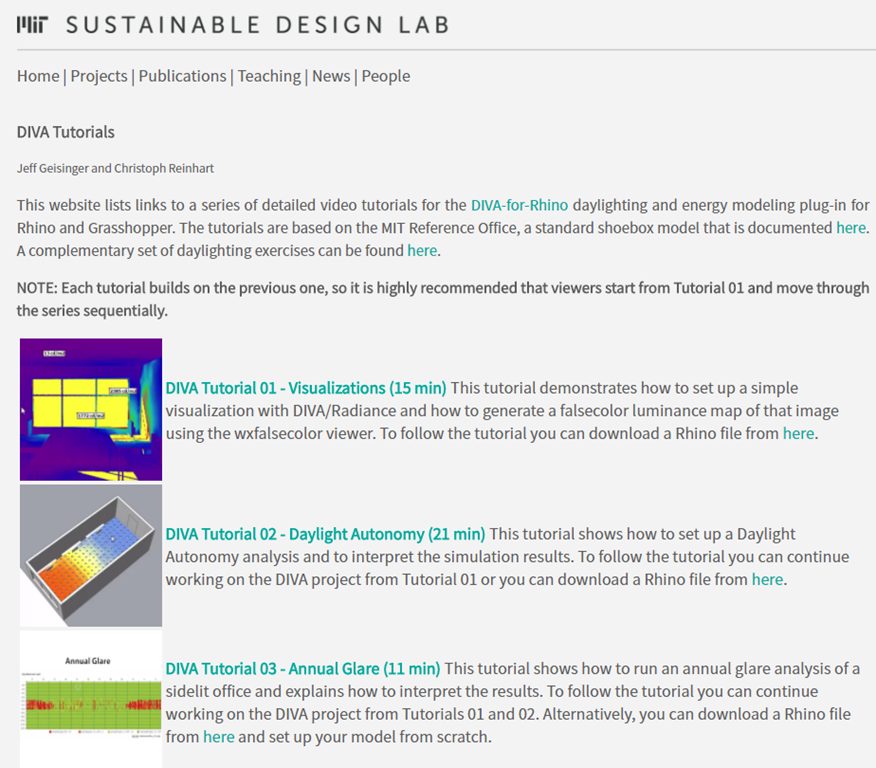The image size is (876, 768).
Task: Open the daylighting exercises 'here' link
Action: pyautogui.click(x=422, y=251)
